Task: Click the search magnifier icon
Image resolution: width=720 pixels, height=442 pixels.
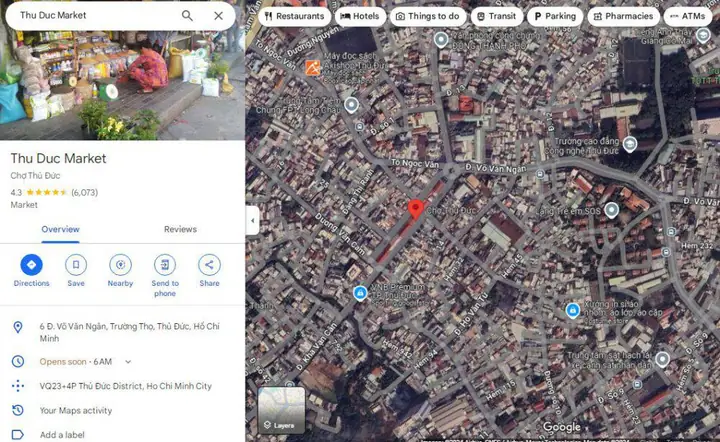Action: pos(187,16)
